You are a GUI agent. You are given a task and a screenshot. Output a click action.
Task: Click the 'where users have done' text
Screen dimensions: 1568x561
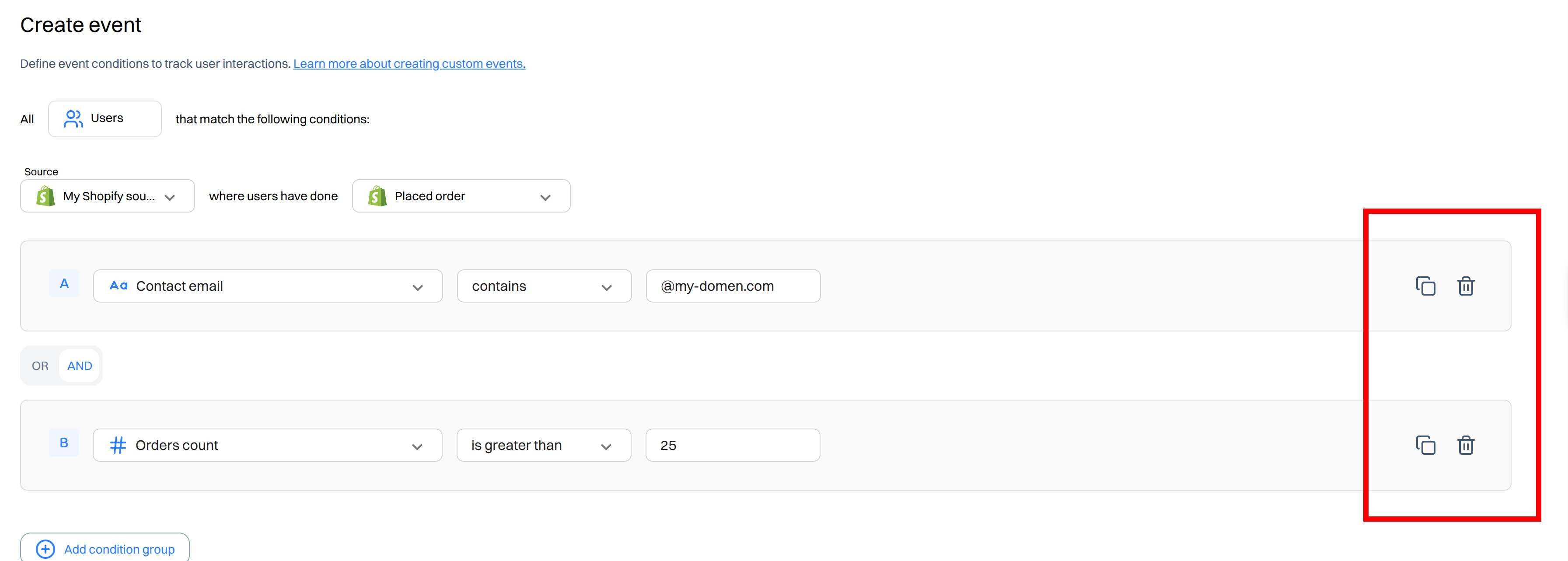click(273, 196)
